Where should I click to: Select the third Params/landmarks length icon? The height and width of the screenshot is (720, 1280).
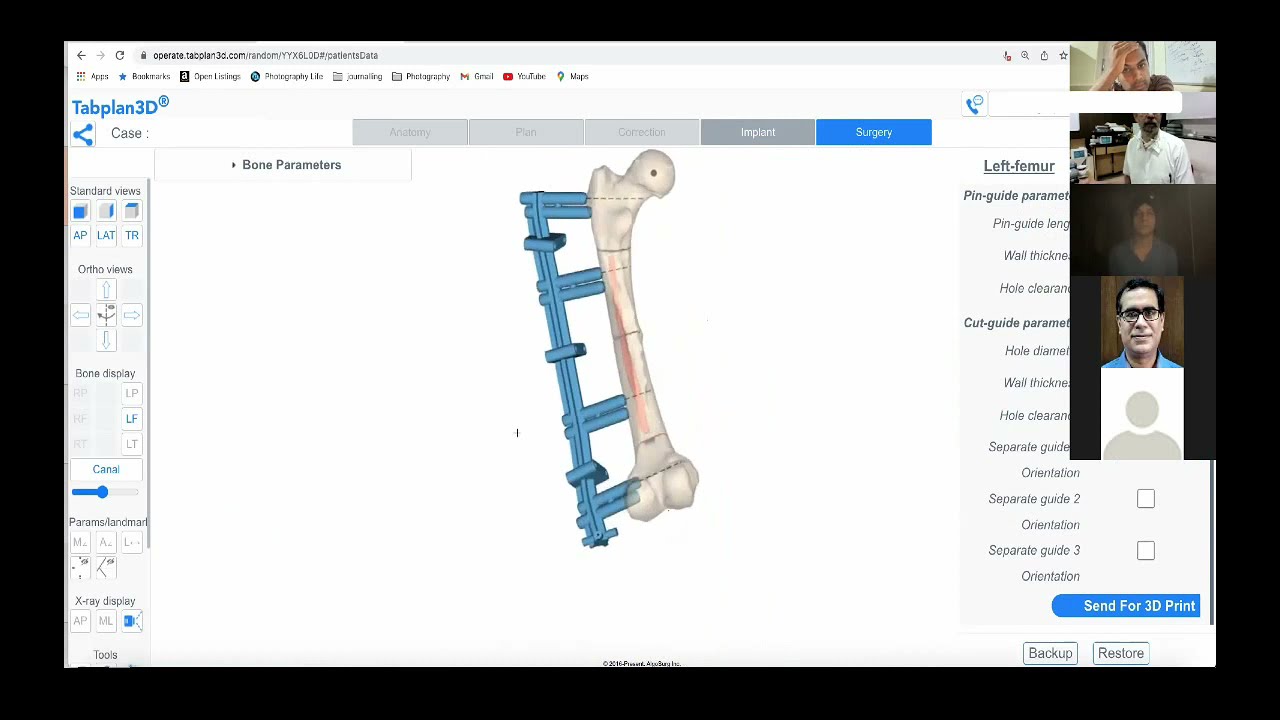click(132, 542)
